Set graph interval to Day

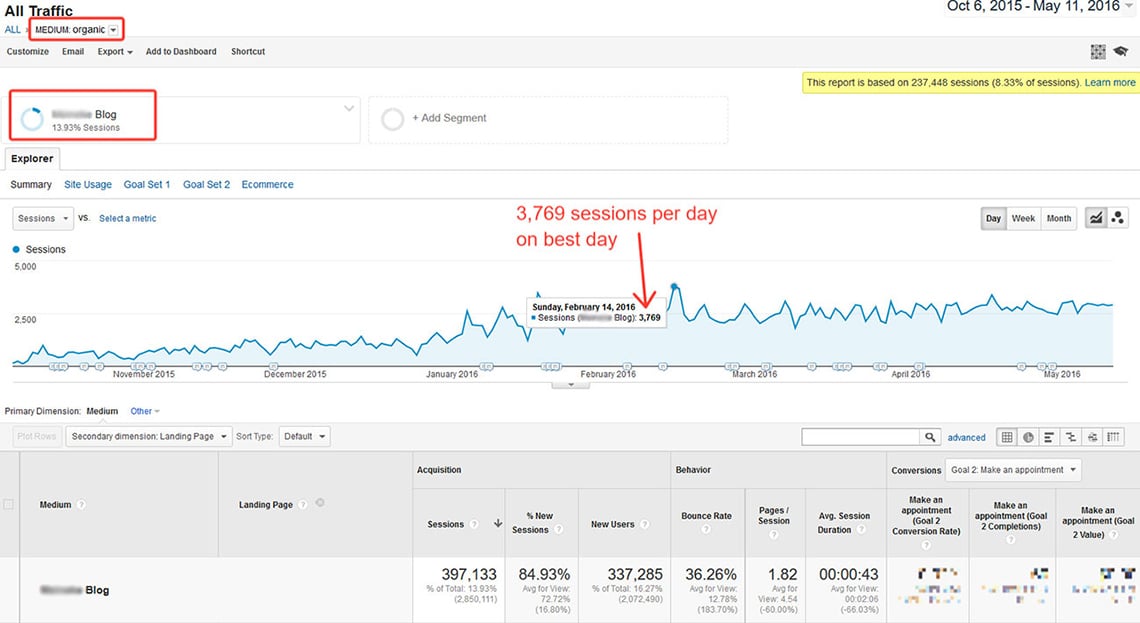click(x=993, y=218)
